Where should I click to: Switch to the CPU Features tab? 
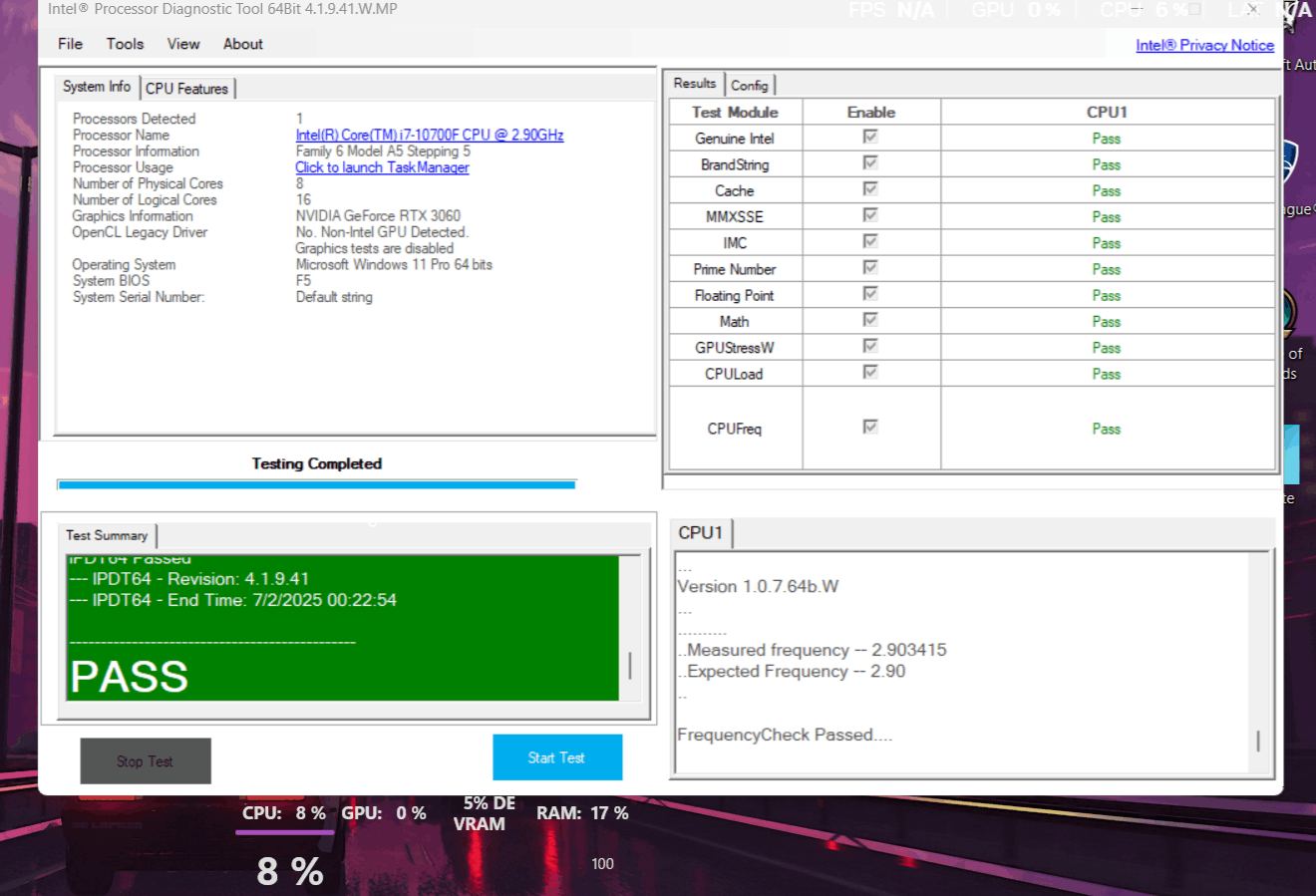[186, 89]
